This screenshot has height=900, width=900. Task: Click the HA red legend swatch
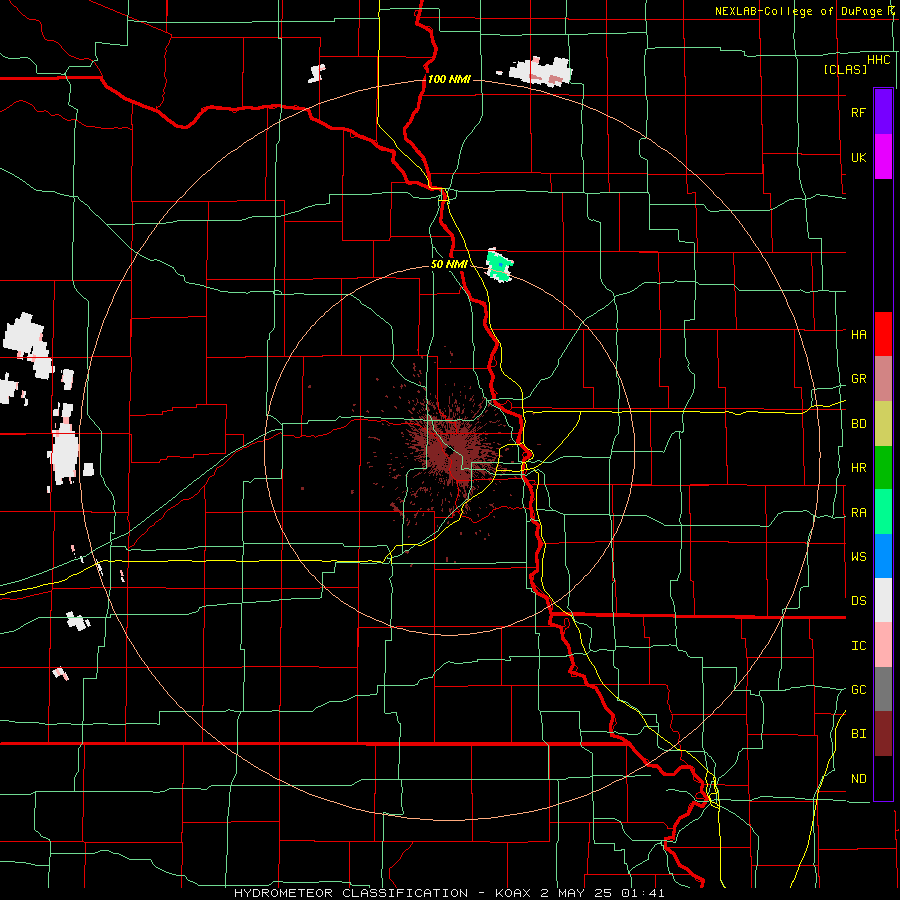[883, 334]
